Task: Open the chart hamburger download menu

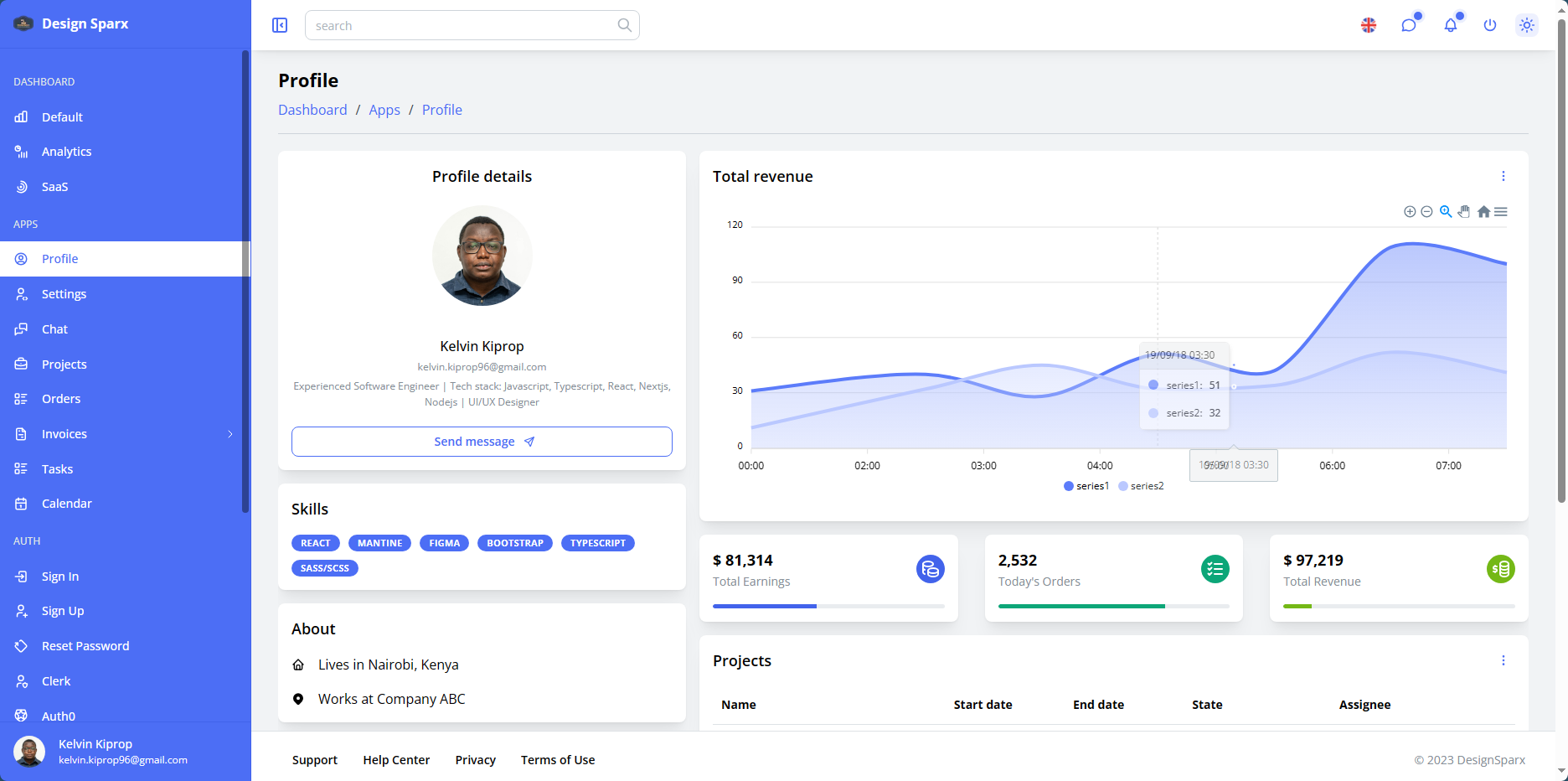Action: click(x=1501, y=212)
